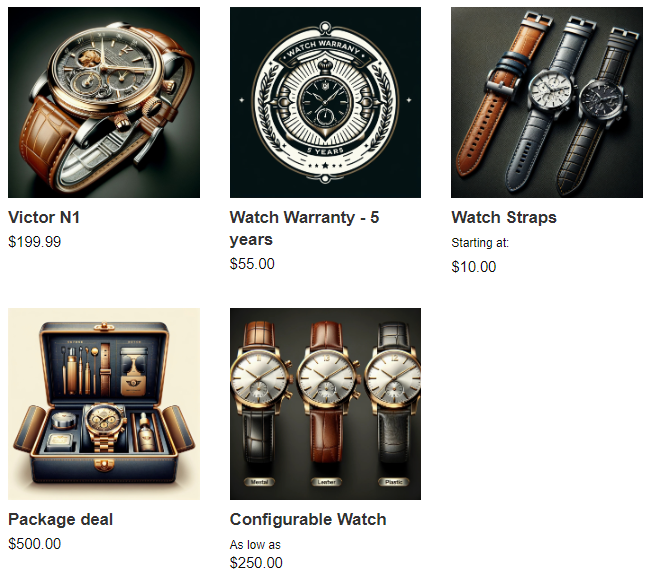
Task: View the Configurable Watch title link
Action: pos(308,520)
